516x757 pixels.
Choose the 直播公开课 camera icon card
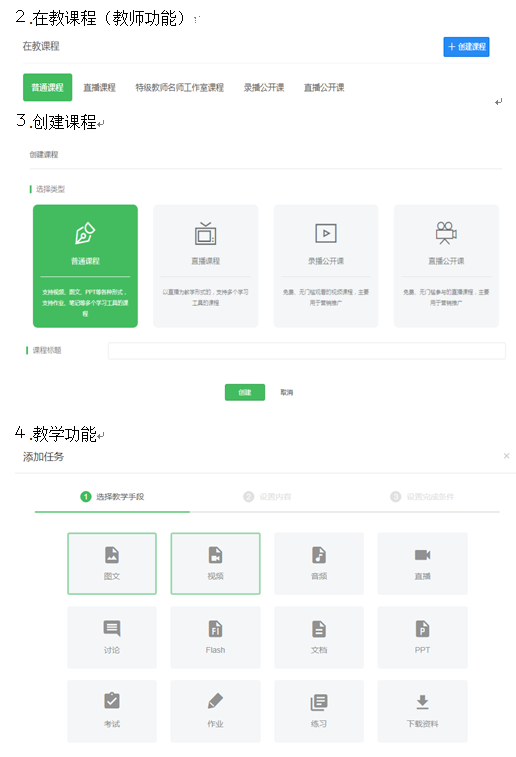click(x=446, y=266)
